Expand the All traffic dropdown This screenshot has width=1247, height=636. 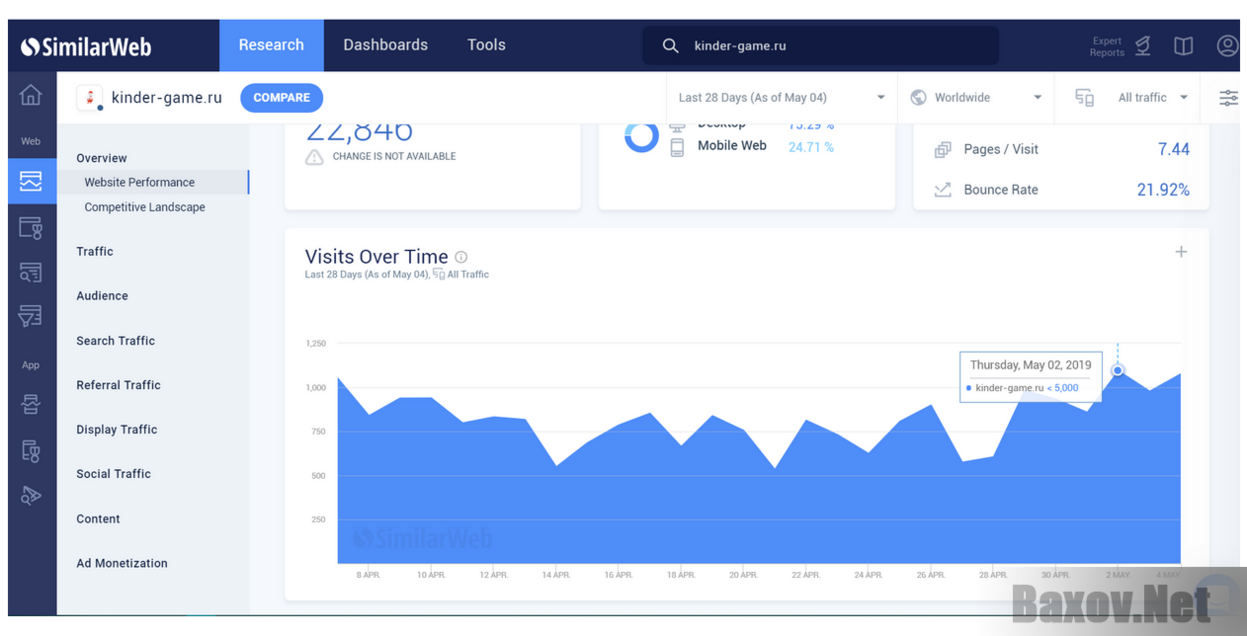1133,98
